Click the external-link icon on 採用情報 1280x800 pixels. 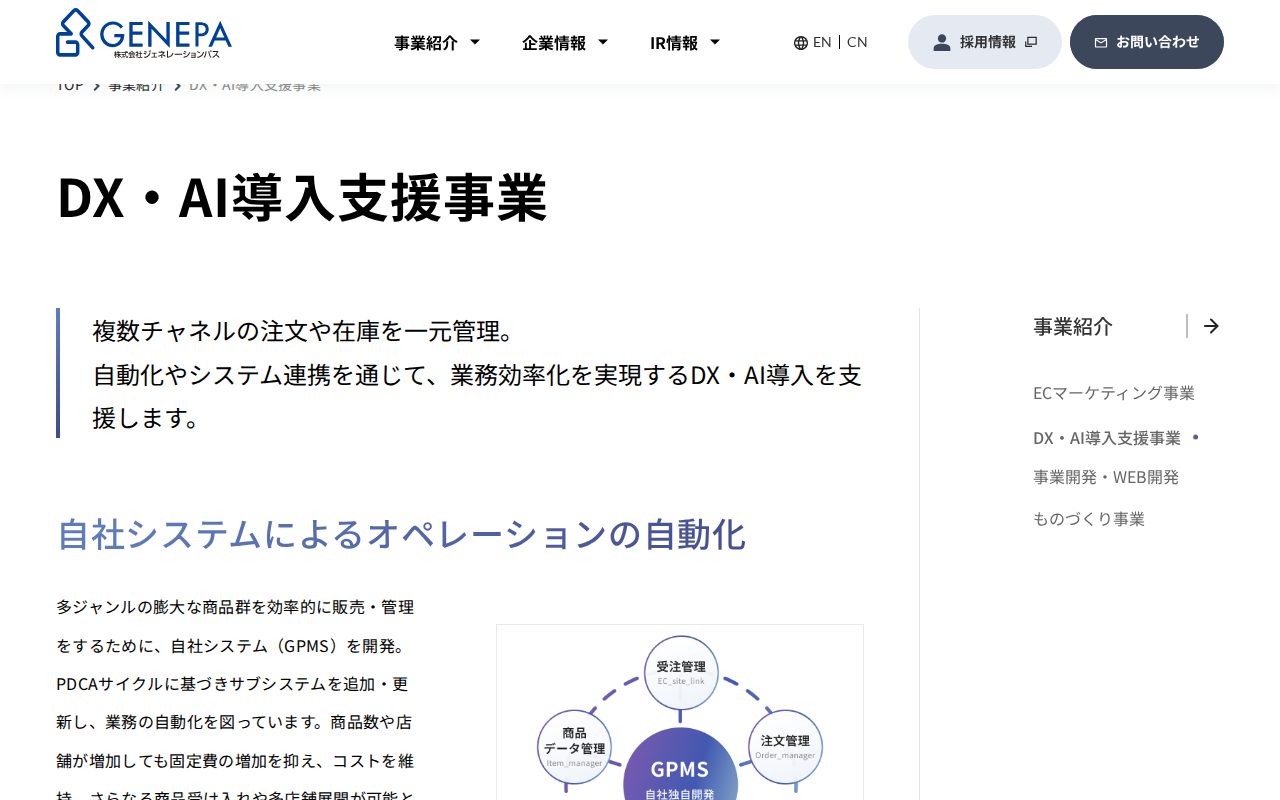(1031, 42)
